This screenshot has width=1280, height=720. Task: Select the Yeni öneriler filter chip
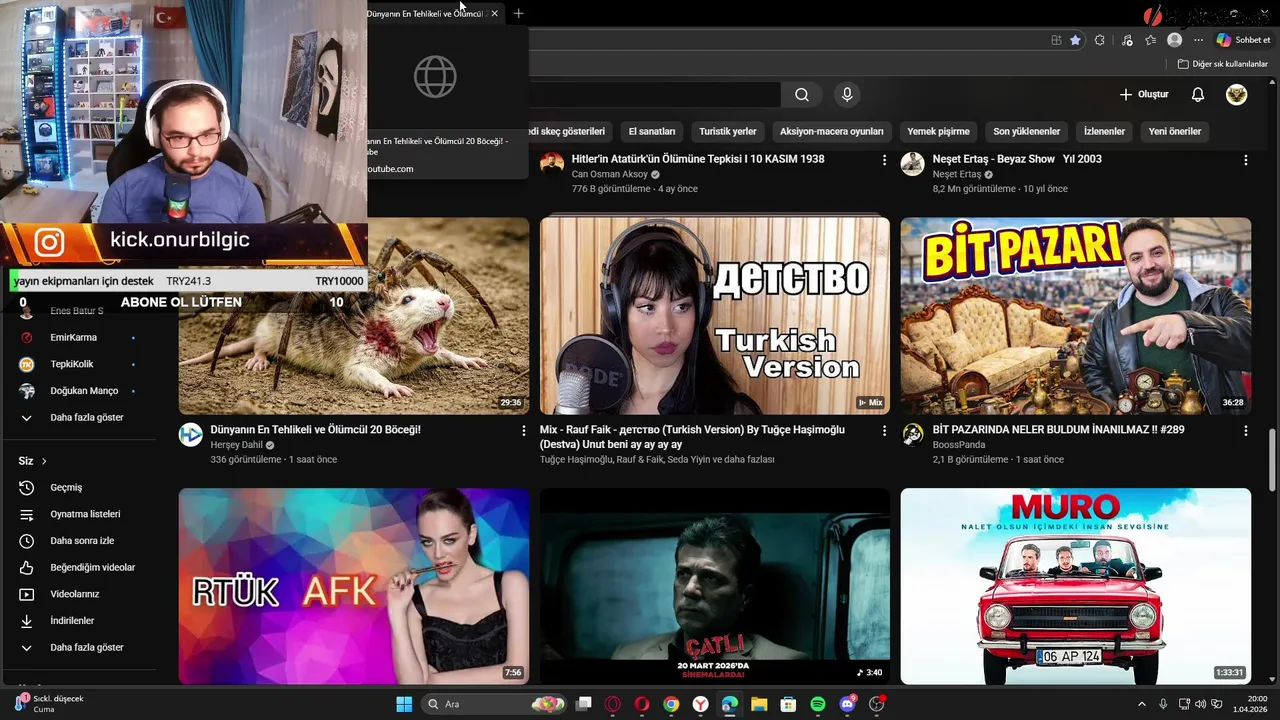[x=1175, y=131]
